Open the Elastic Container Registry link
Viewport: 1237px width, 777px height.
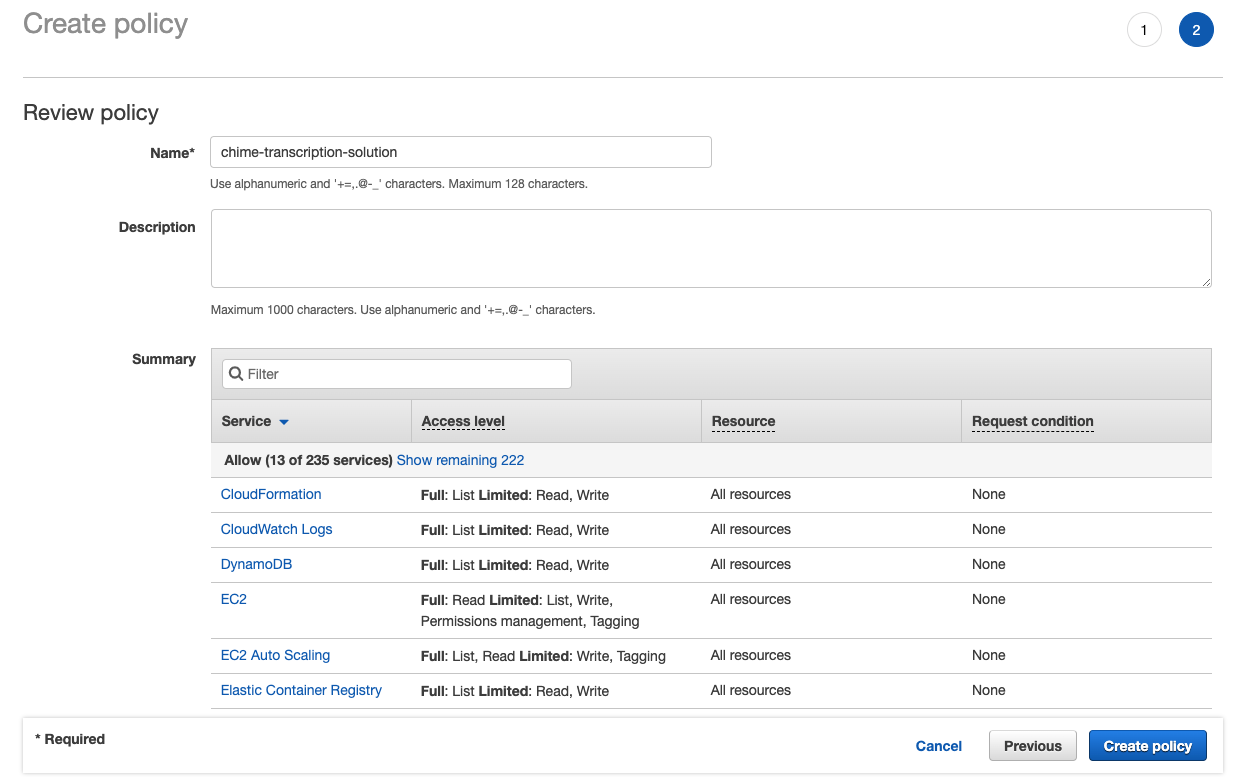tap(301, 690)
